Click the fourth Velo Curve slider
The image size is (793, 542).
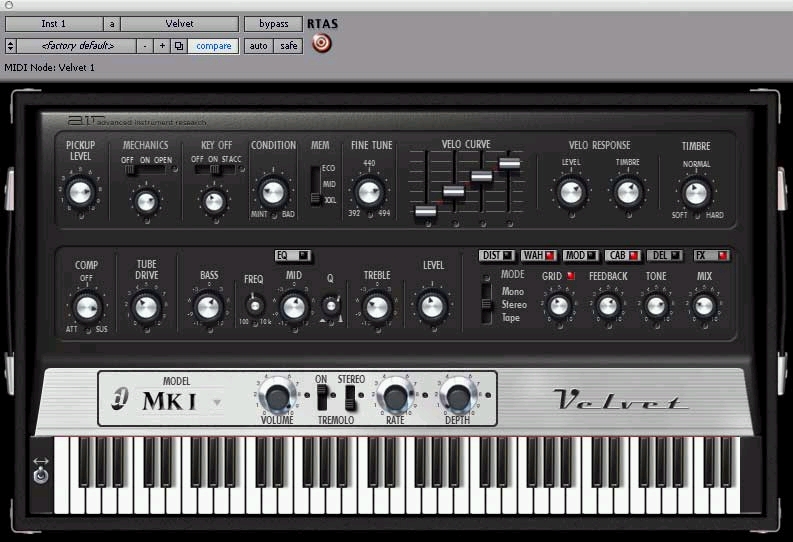509,163
